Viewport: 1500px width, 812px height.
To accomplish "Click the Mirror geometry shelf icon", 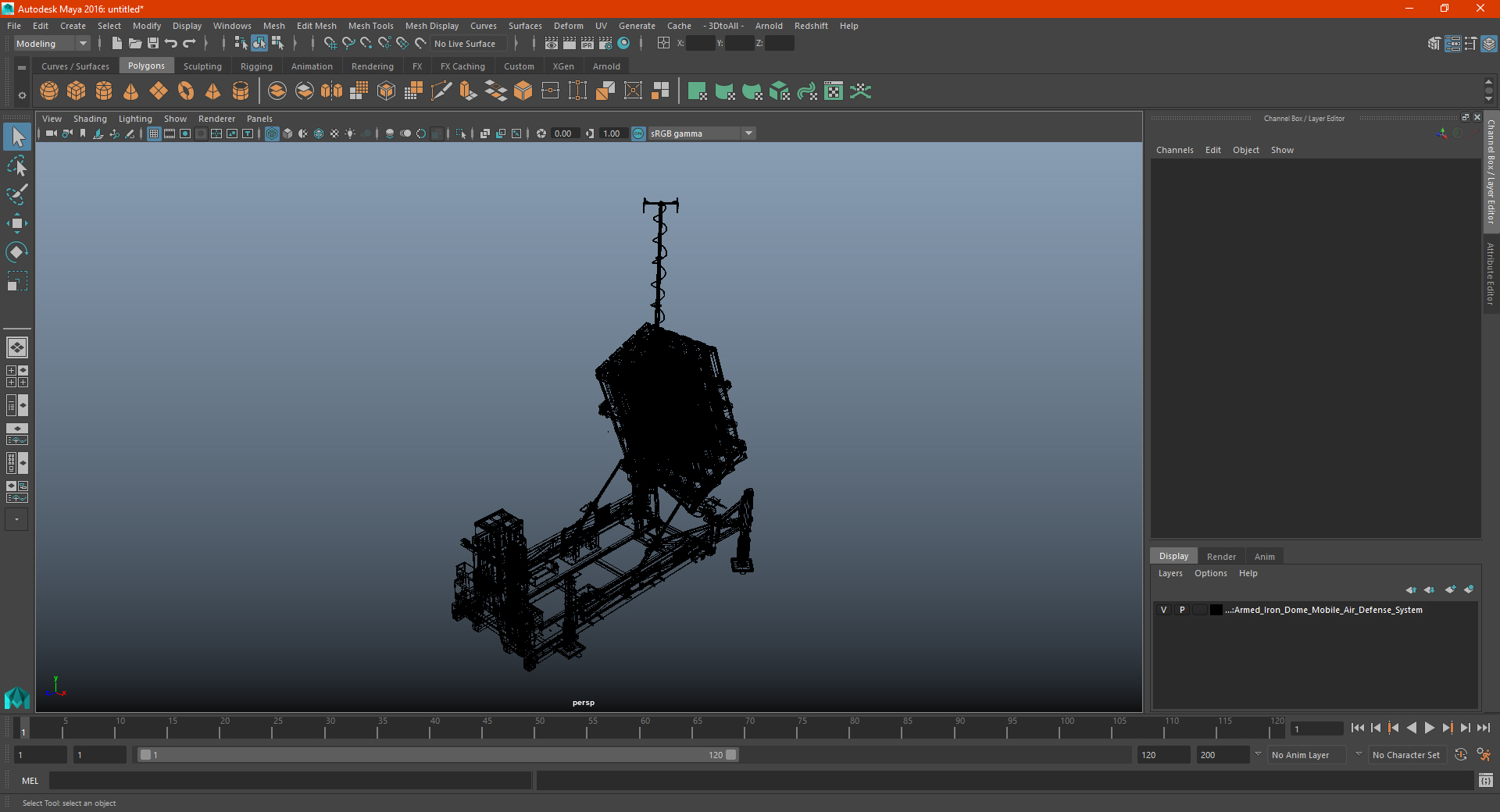I will (x=332, y=91).
